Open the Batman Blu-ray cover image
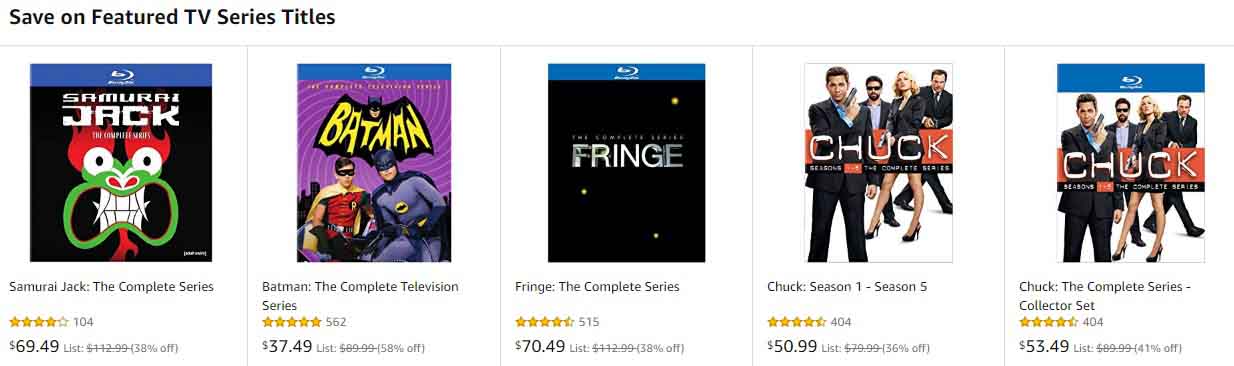 tap(374, 163)
